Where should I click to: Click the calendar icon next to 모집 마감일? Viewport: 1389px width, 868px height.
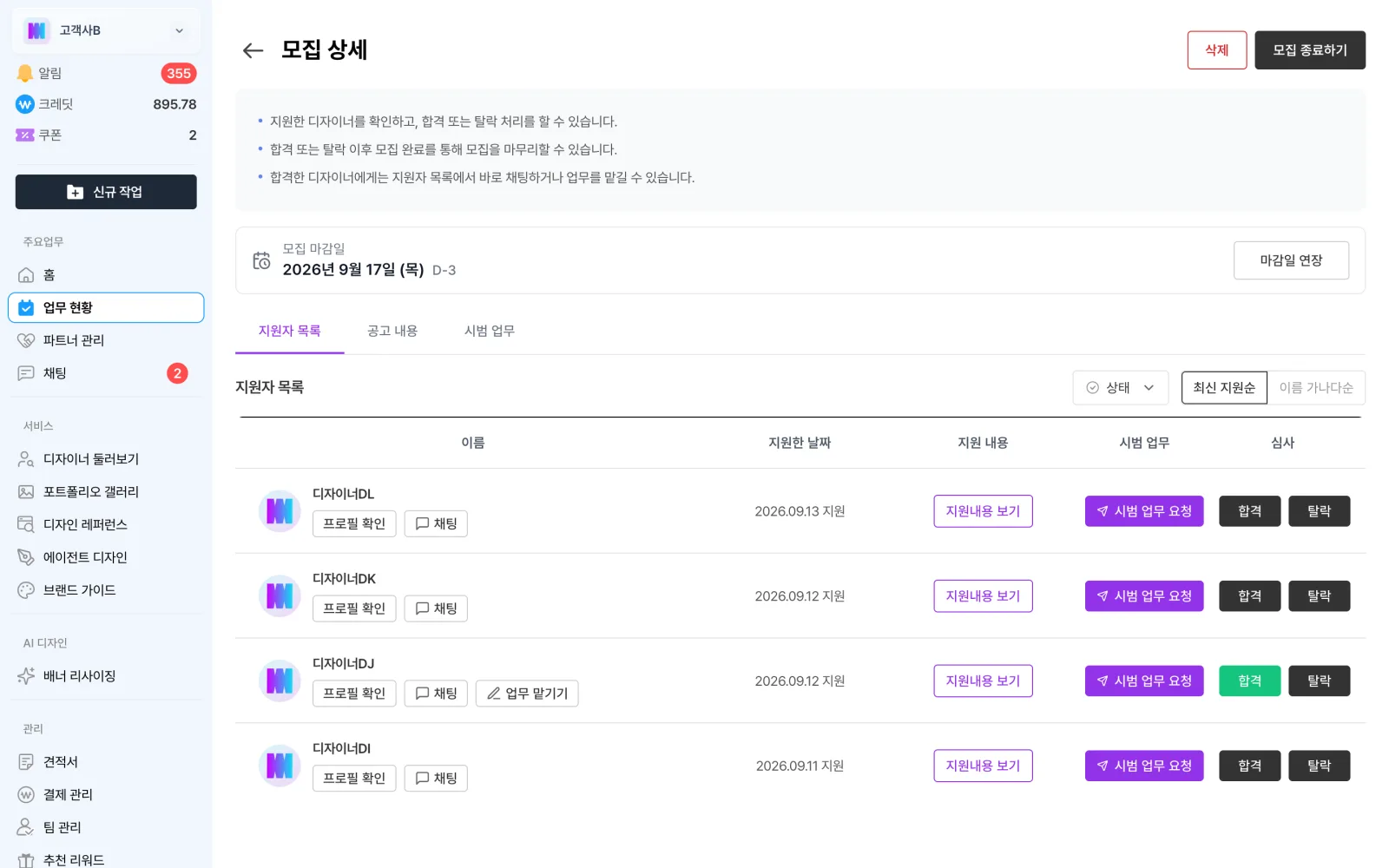[x=261, y=260]
